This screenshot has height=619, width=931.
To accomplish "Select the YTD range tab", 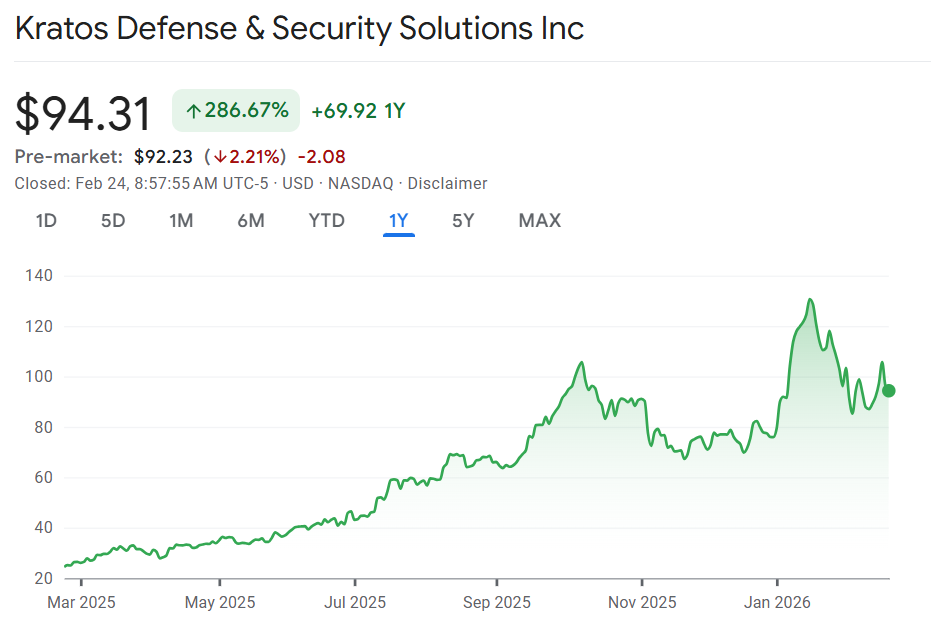I will (326, 221).
